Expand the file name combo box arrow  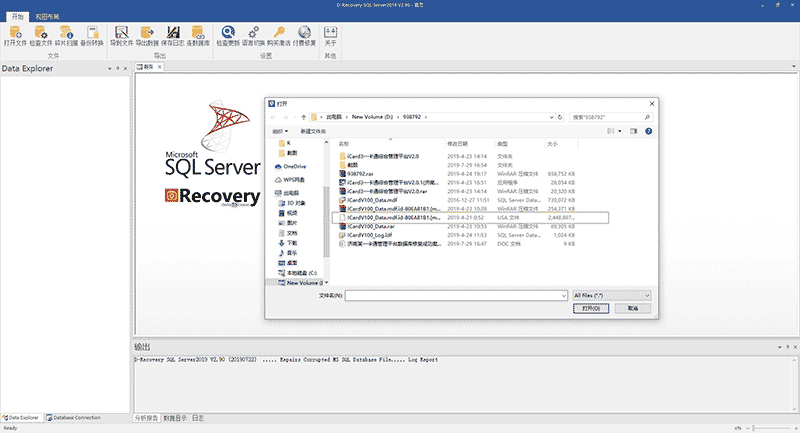click(x=563, y=296)
